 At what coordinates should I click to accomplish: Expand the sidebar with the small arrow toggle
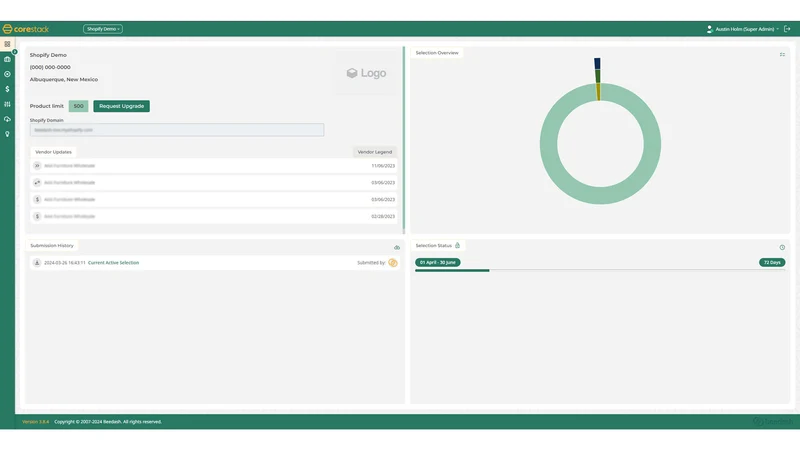[15, 52]
